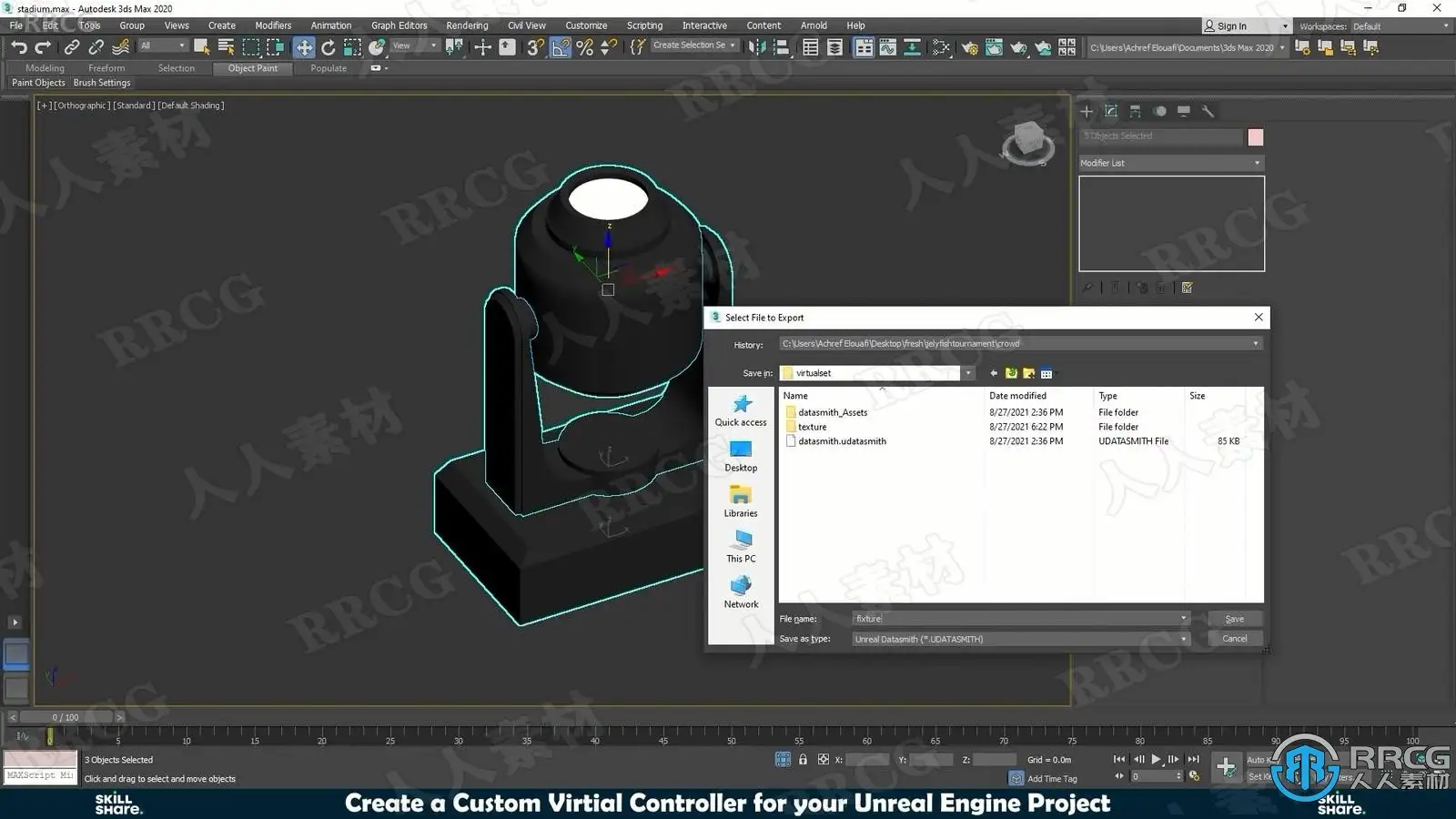Open the Rendered Frame Window
This screenshot has height=819, width=1456.
[x=994, y=47]
